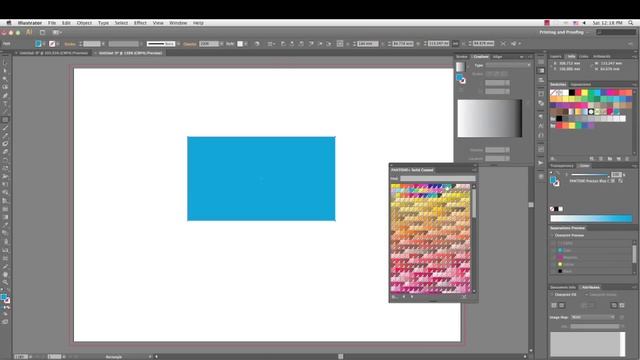Screen dimensions: 640x360
Task: Toggle the Overprint Stroke checkbox
Action: click(x=586, y=295)
